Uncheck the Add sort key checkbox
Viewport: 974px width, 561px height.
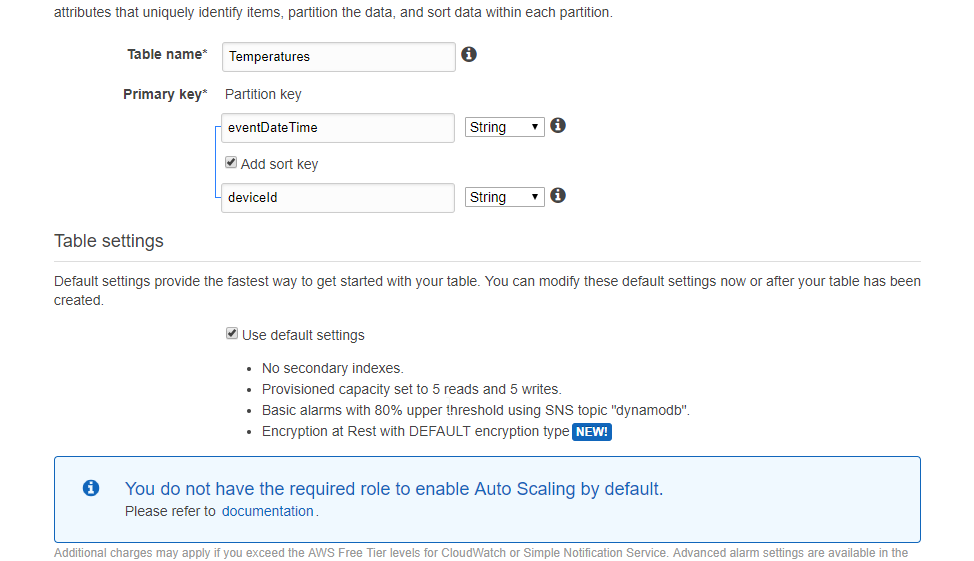tap(231, 163)
